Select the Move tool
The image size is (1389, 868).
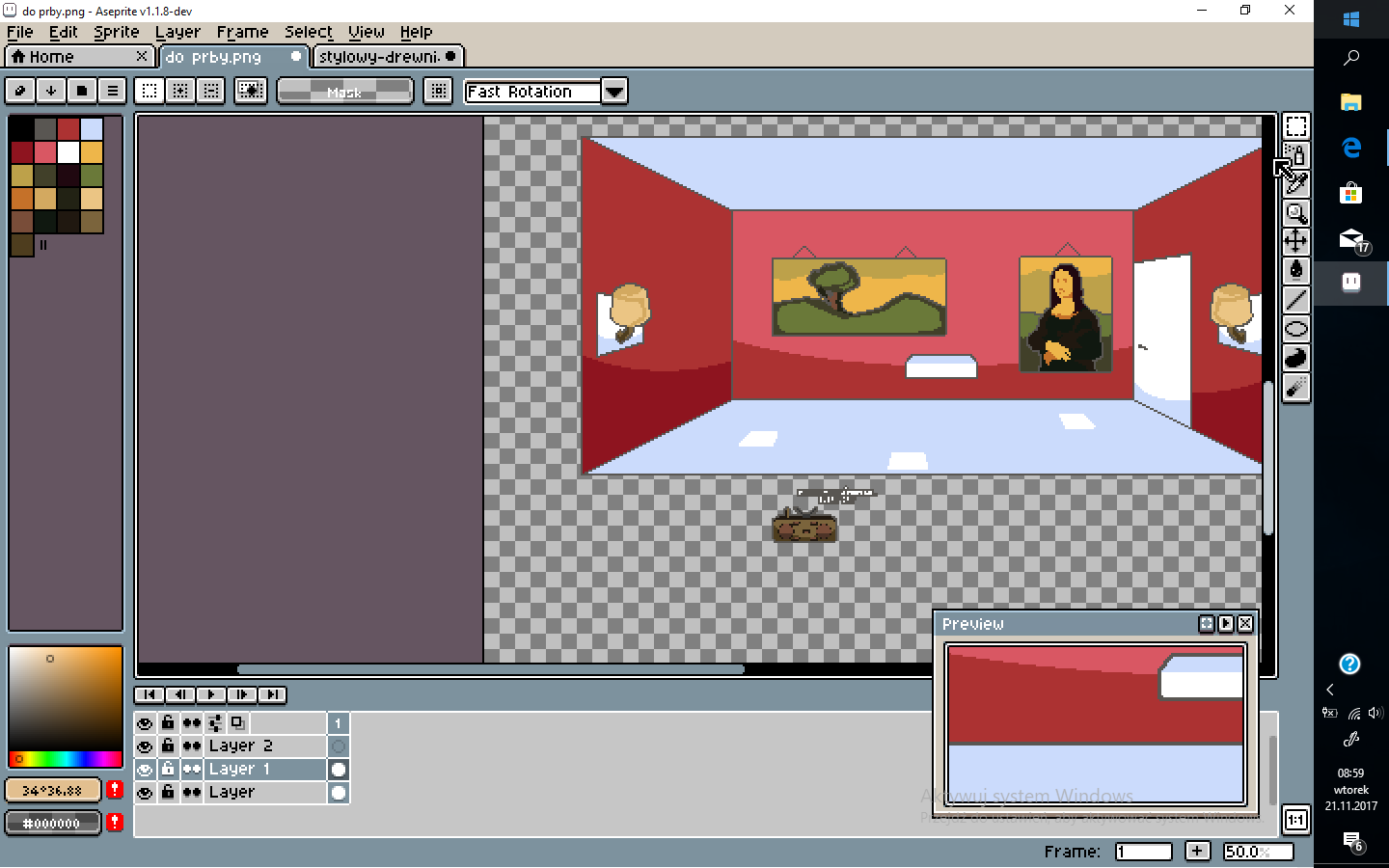click(1295, 241)
